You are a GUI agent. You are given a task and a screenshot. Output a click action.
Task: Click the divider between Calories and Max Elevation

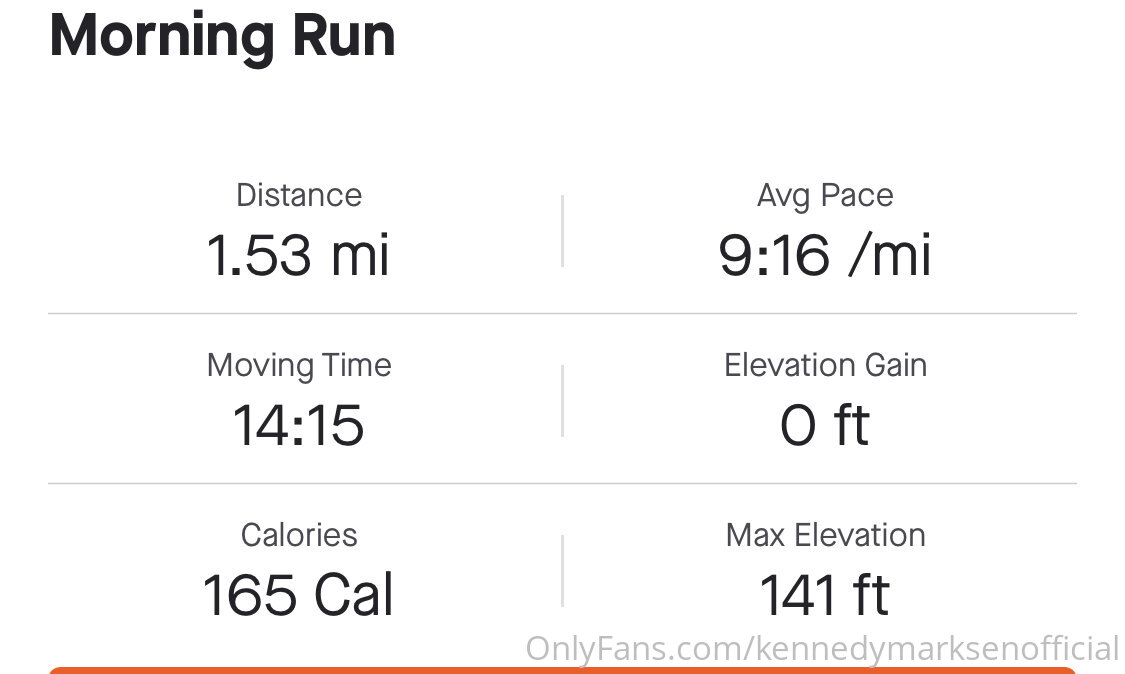[x=562, y=571]
